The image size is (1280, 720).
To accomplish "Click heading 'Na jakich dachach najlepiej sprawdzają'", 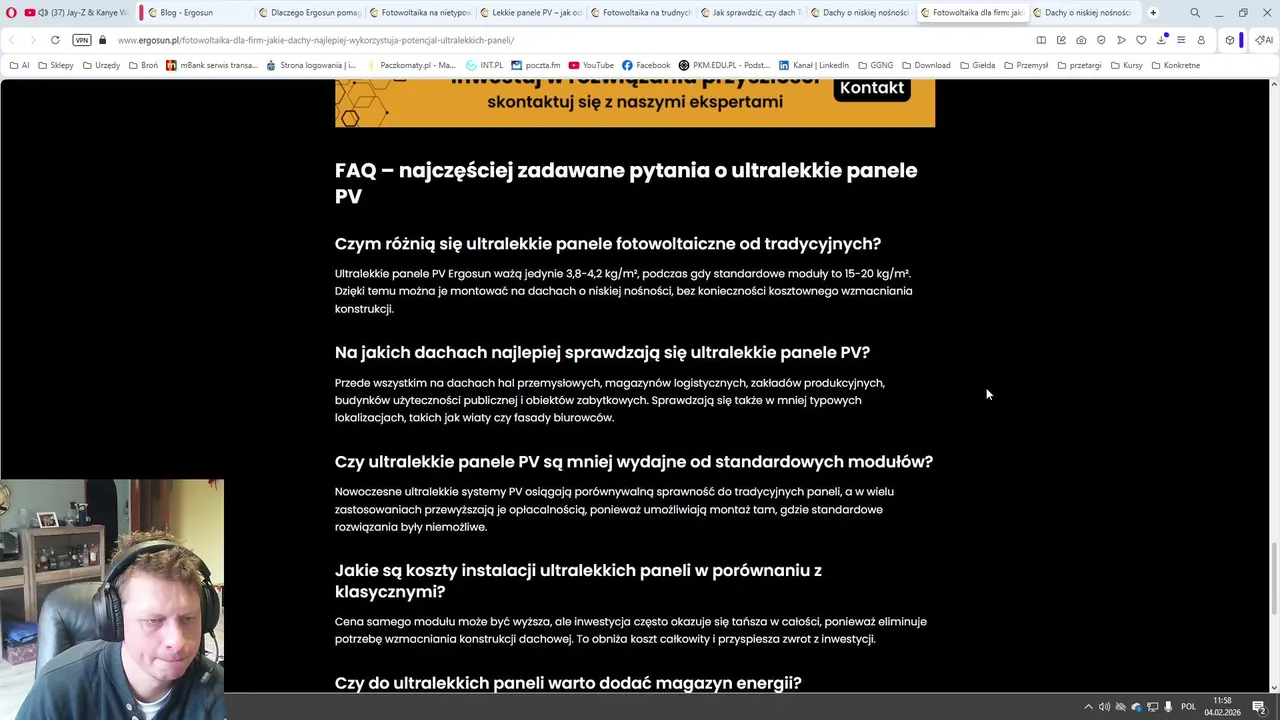I will click(602, 353).
